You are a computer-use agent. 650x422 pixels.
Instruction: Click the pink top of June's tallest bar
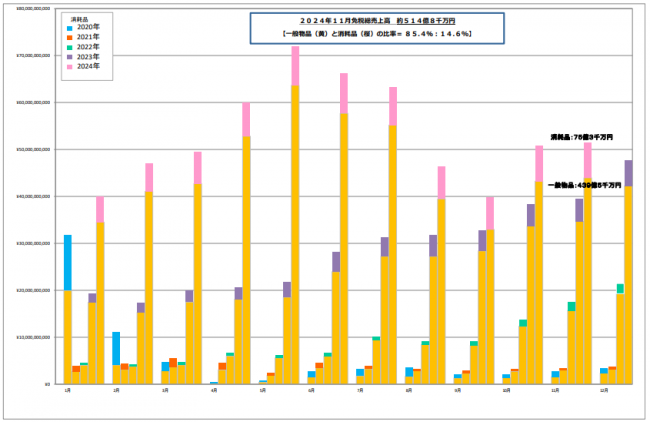point(295,66)
